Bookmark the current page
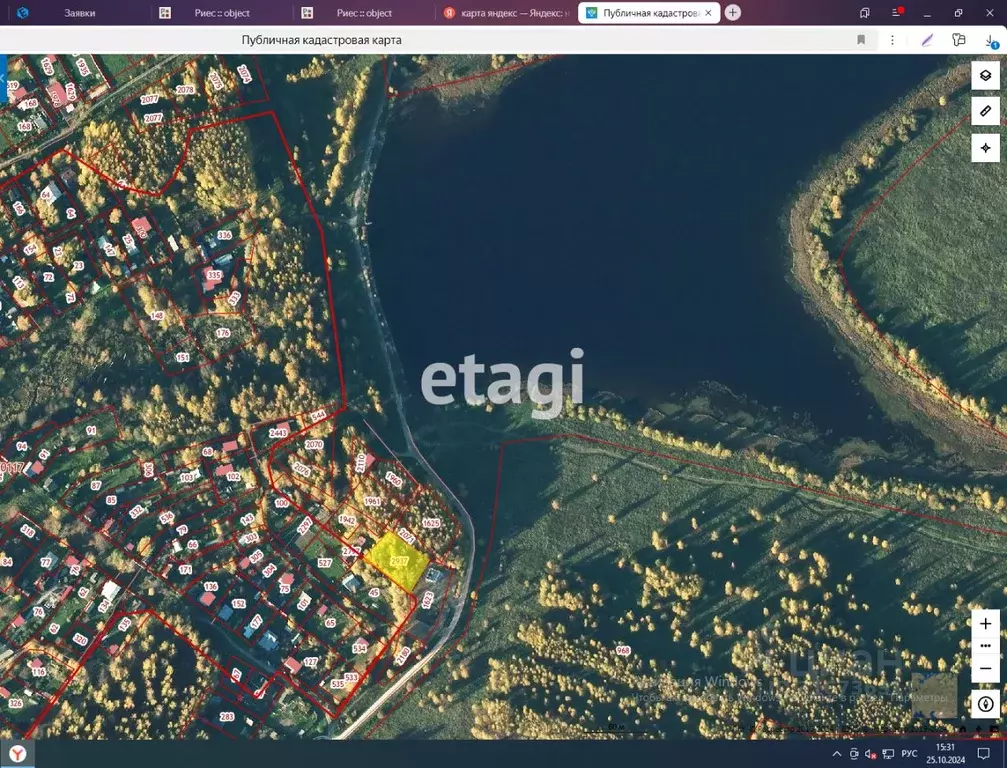The height and width of the screenshot is (768, 1007). point(861,40)
